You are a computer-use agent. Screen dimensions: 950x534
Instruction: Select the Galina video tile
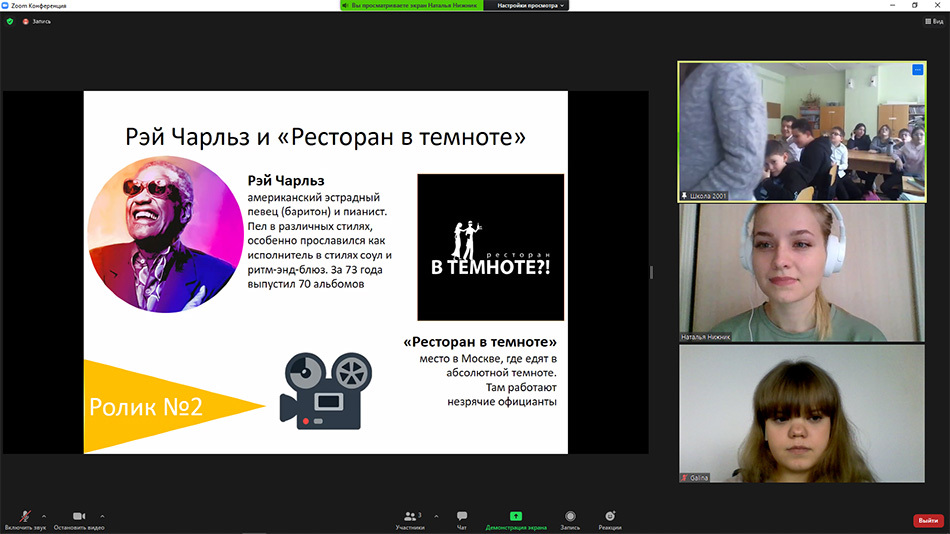tap(802, 413)
